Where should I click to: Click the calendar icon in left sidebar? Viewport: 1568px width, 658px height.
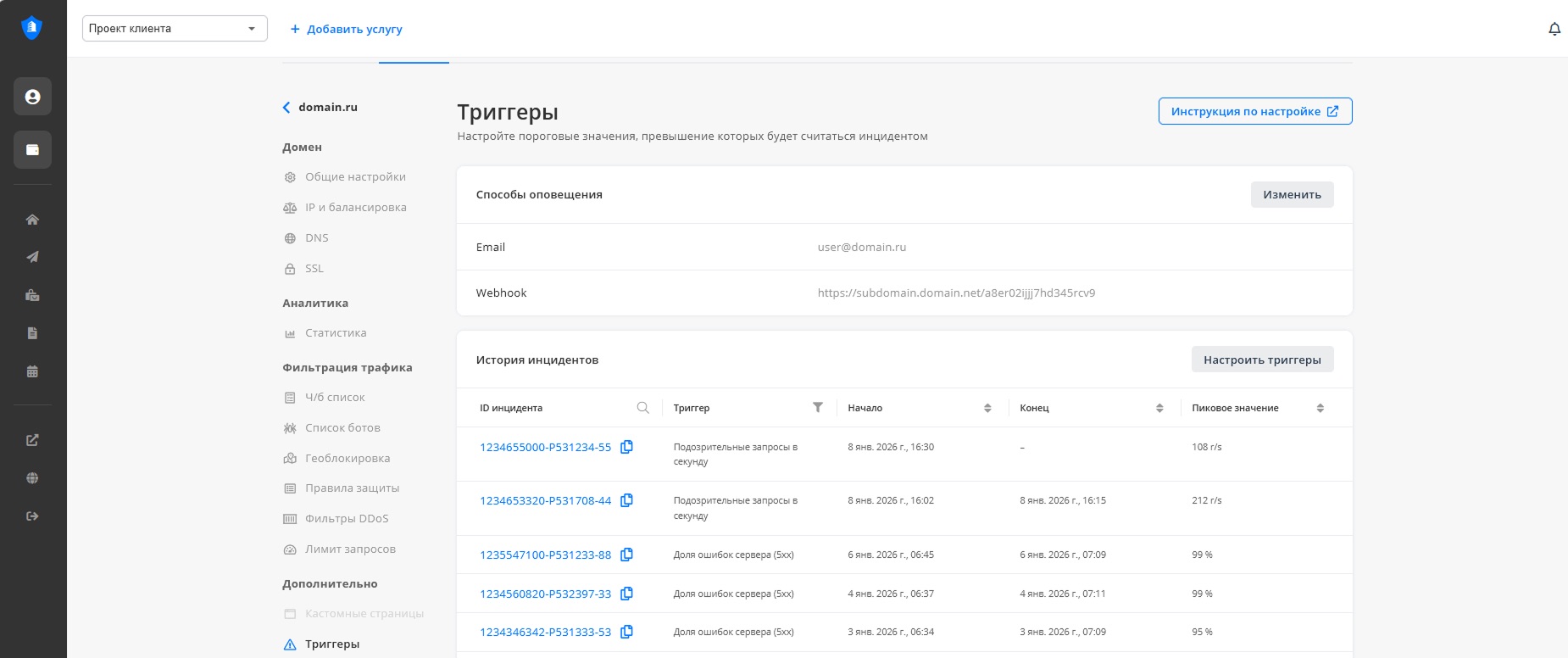(32, 371)
